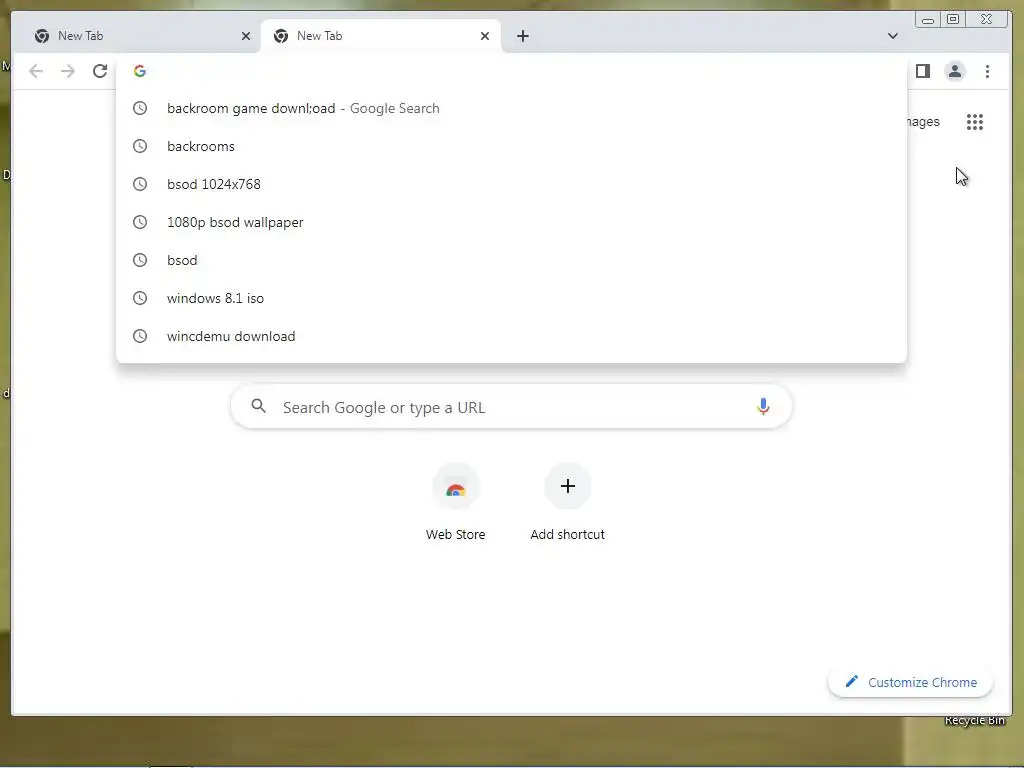Screen dimensions: 1024x768
Task: Open the Recycle Bin on the desktop
Action: click(x=974, y=720)
